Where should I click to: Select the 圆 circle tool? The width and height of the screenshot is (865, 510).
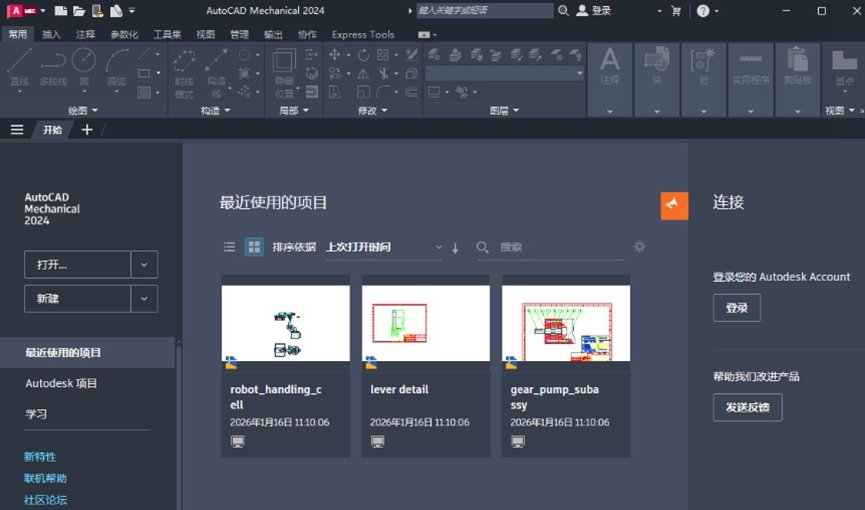pyautogui.click(x=84, y=68)
